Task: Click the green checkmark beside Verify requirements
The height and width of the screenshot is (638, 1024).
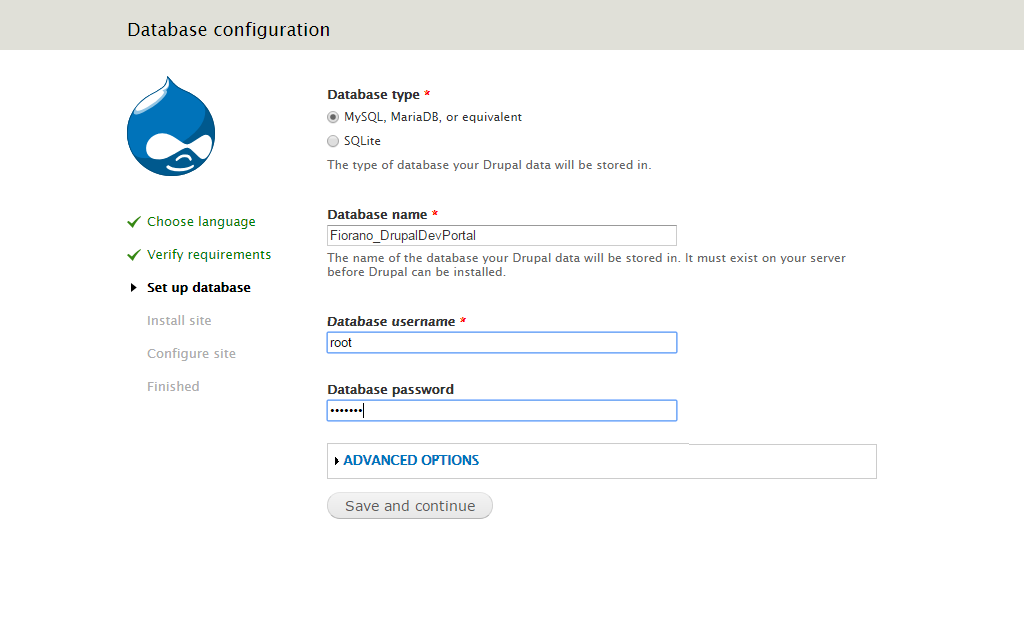Action: [134, 255]
